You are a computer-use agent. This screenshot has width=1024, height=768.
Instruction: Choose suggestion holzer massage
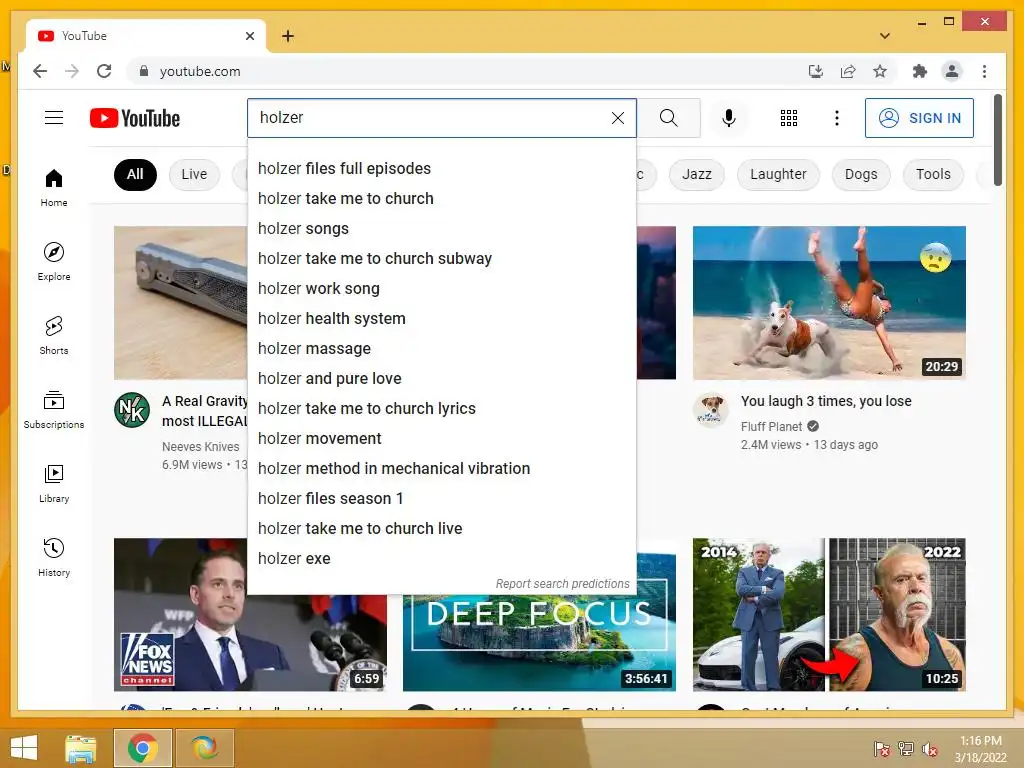point(441,349)
